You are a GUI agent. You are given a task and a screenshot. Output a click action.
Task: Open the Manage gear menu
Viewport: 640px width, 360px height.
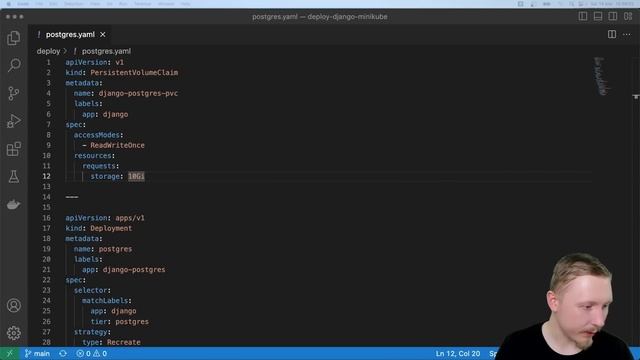tap(13, 333)
